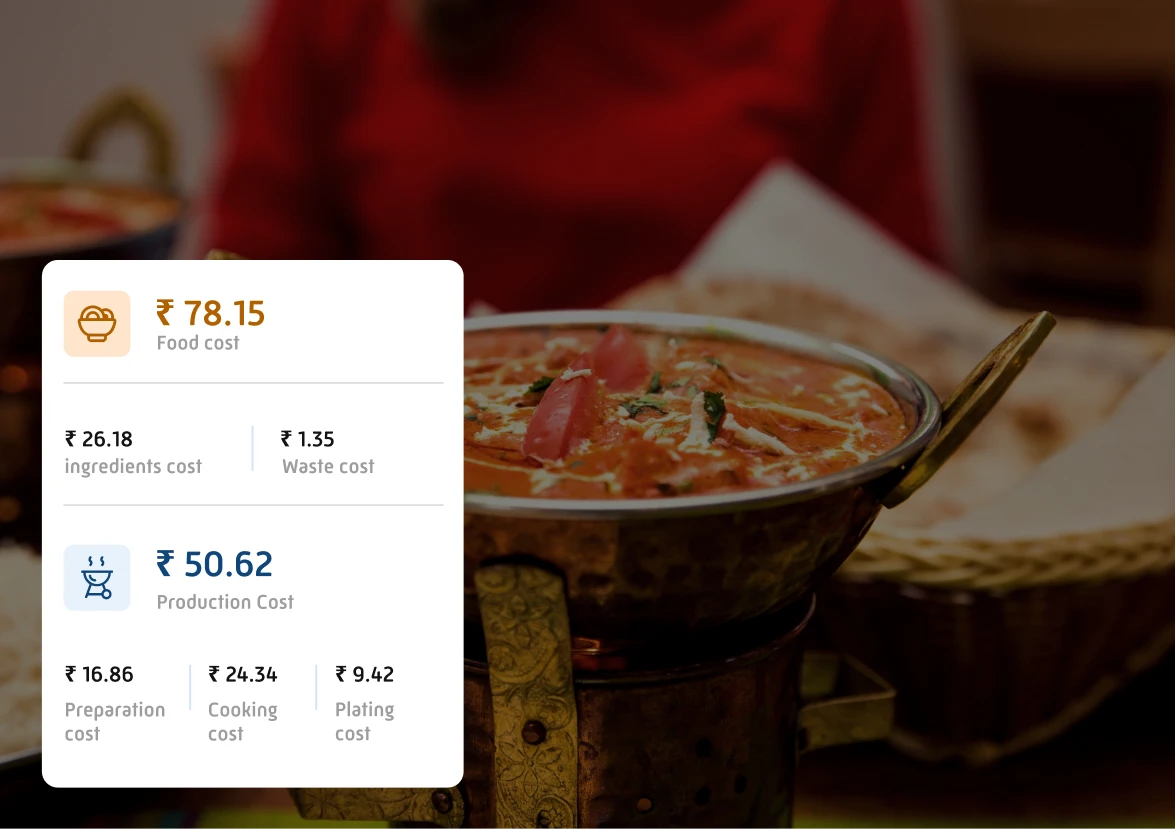
Task: Click the Waste cost label
Action: tap(328, 467)
